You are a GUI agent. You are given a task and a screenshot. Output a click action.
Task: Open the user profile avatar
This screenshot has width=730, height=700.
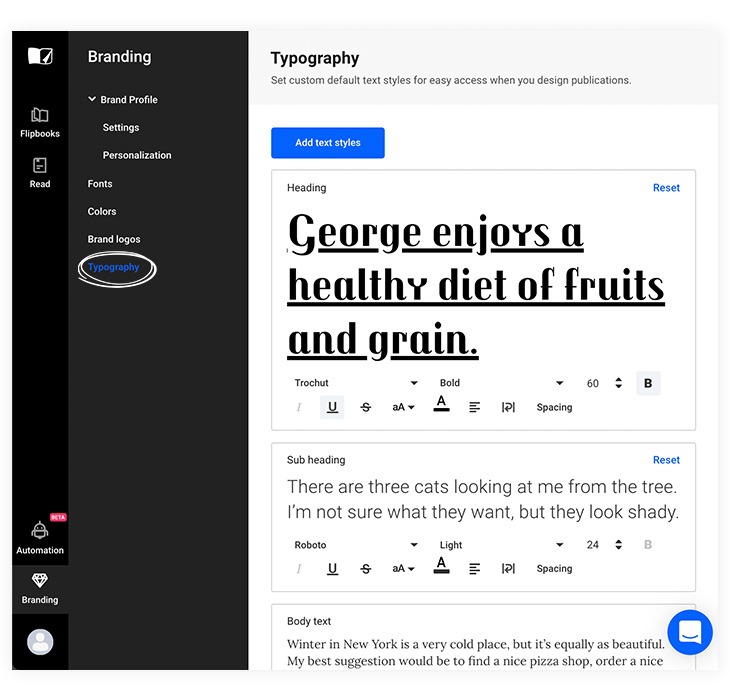point(40,642)
